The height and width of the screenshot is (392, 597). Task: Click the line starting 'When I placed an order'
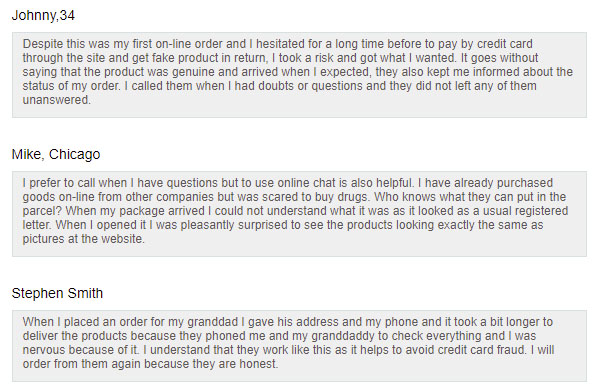(x=287, y=322)
